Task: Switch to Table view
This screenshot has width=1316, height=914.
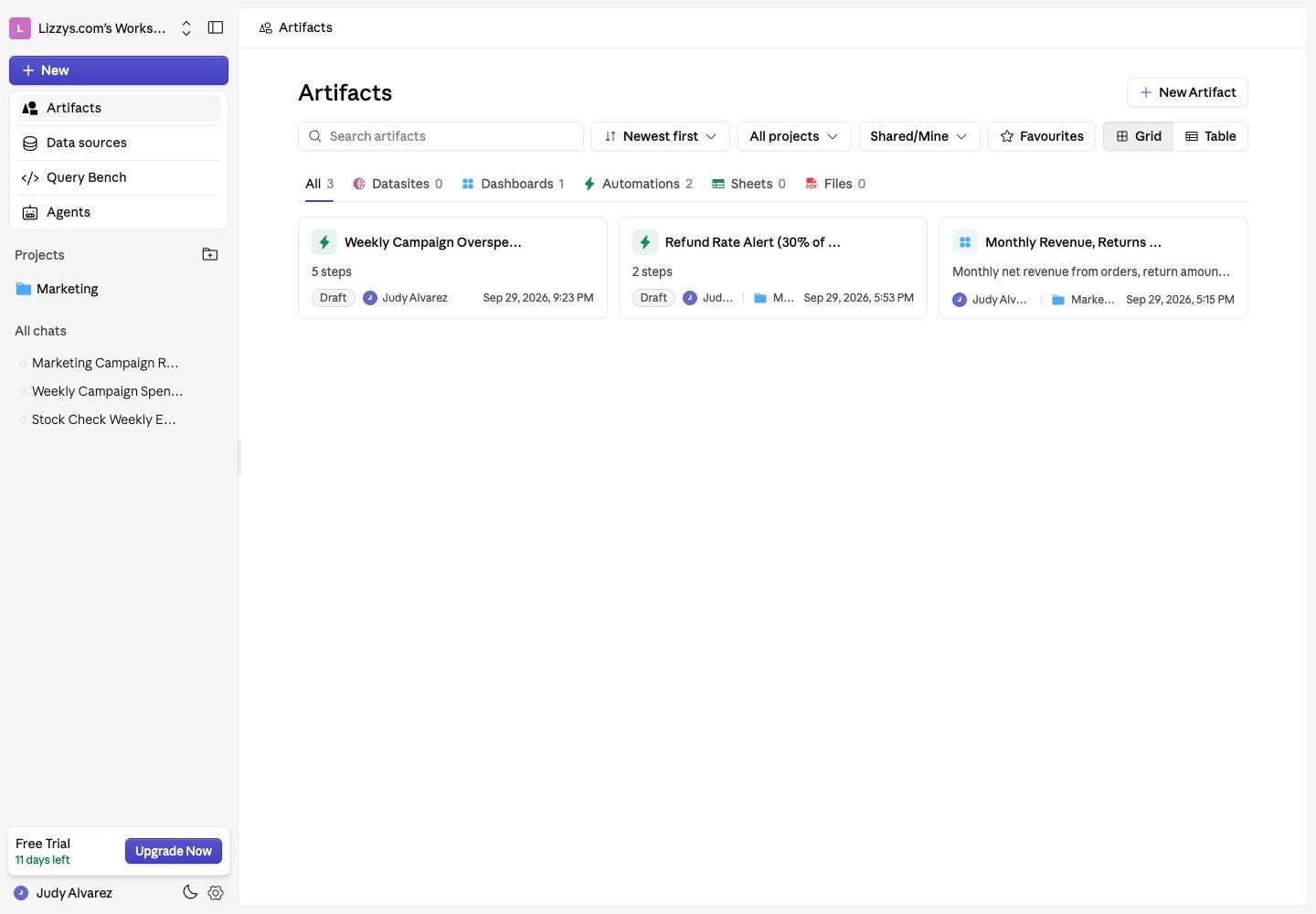Action: [1211, 136]
